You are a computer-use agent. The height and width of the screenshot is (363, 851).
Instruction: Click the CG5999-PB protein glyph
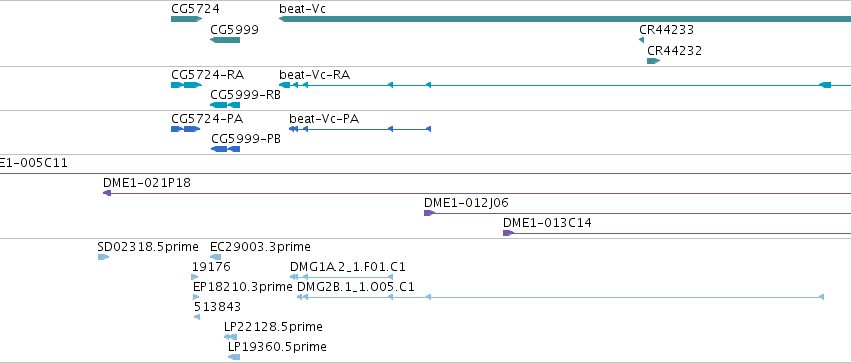225,149
